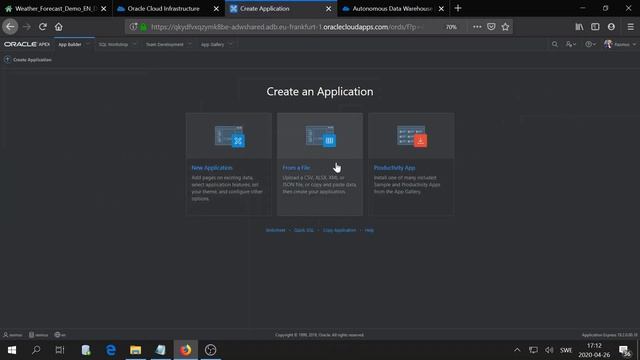Click the Oracle APEX logo
640x360 pixels.
pyautogui.click(x=27, y=44)
